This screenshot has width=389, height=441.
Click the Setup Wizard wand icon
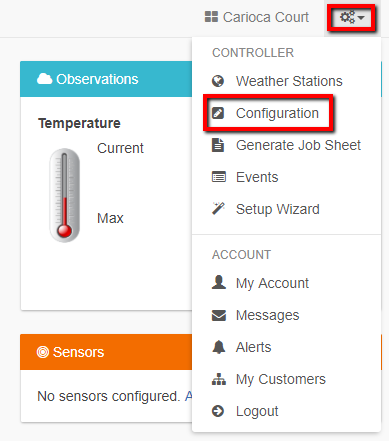coord(218,209)
